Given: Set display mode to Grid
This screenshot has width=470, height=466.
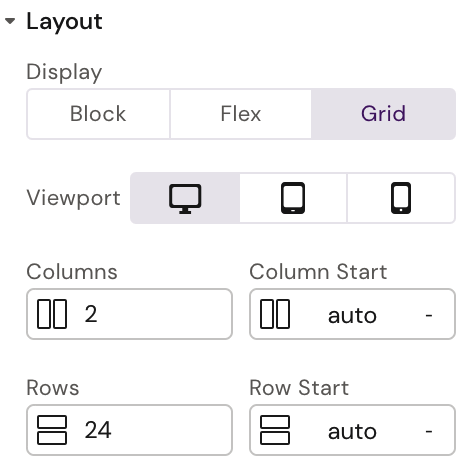Looking at the screenshot, I should 383,114.
